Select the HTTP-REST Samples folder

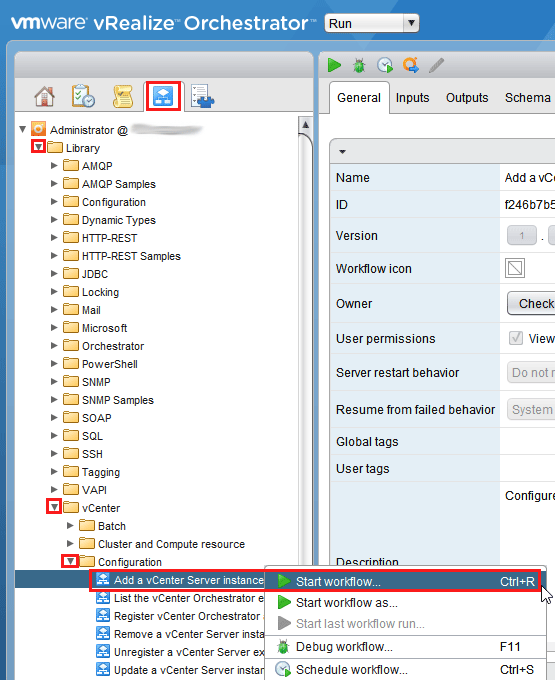pyautogui.click(x=131, y=256)
